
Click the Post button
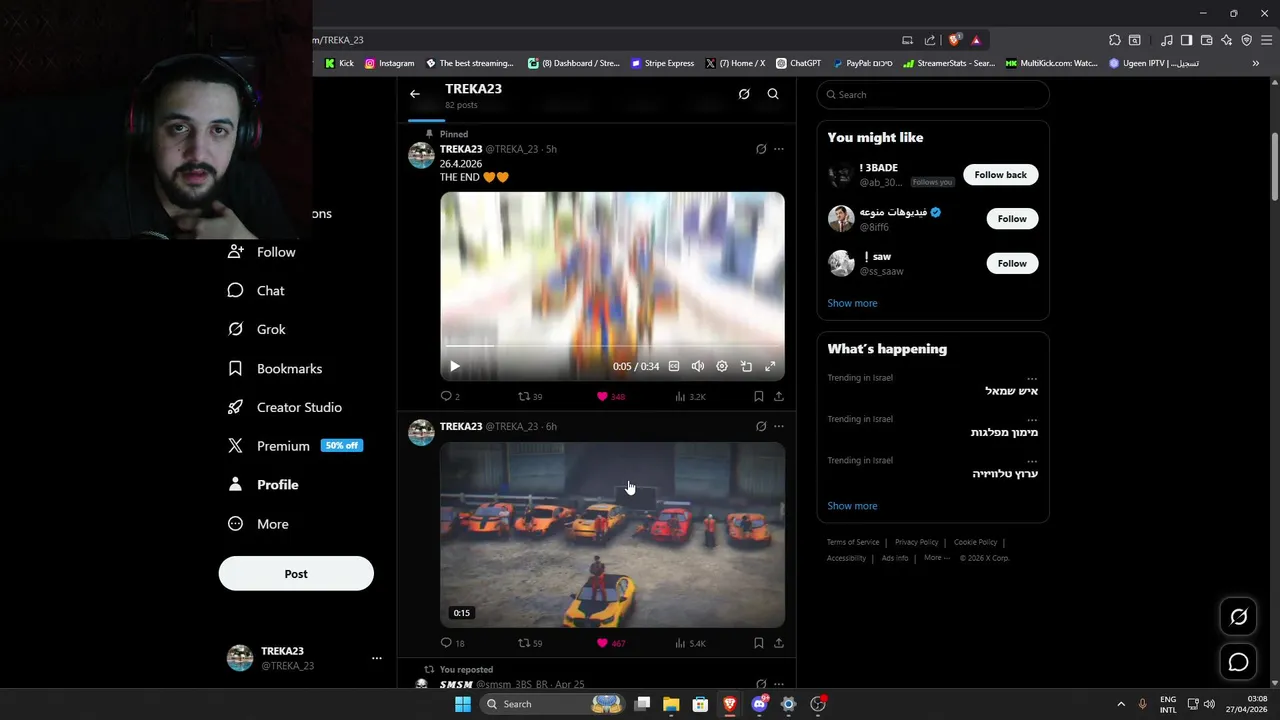(x=296, y=574)
